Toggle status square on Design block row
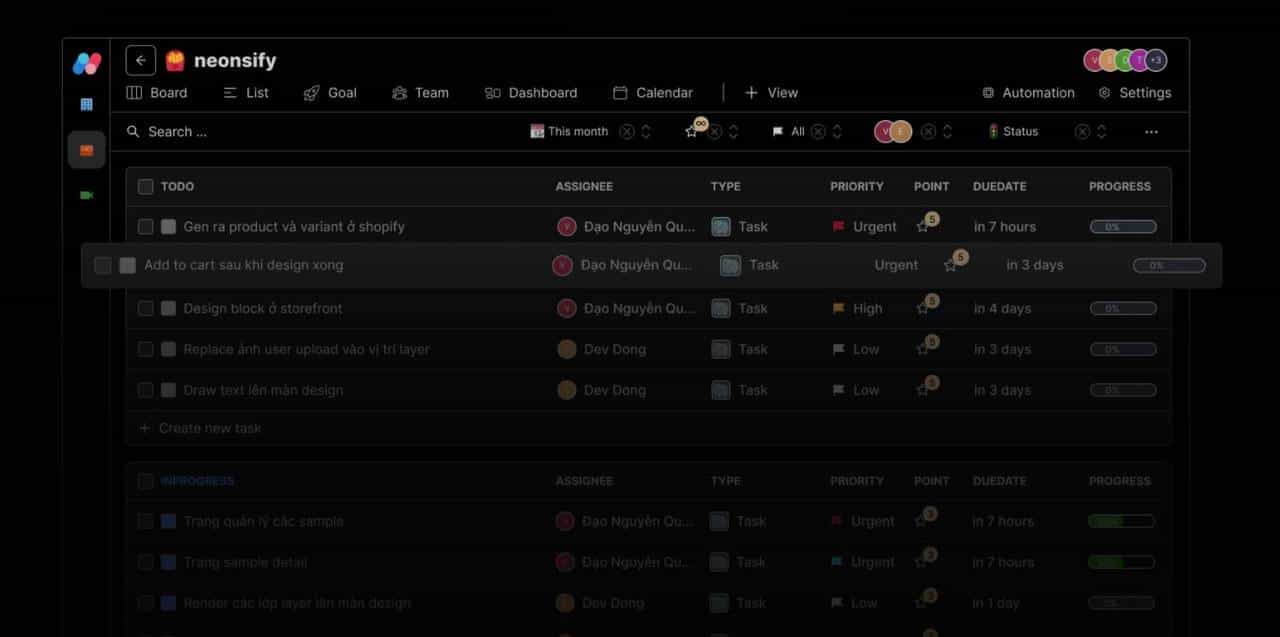 tap(168, 309)
